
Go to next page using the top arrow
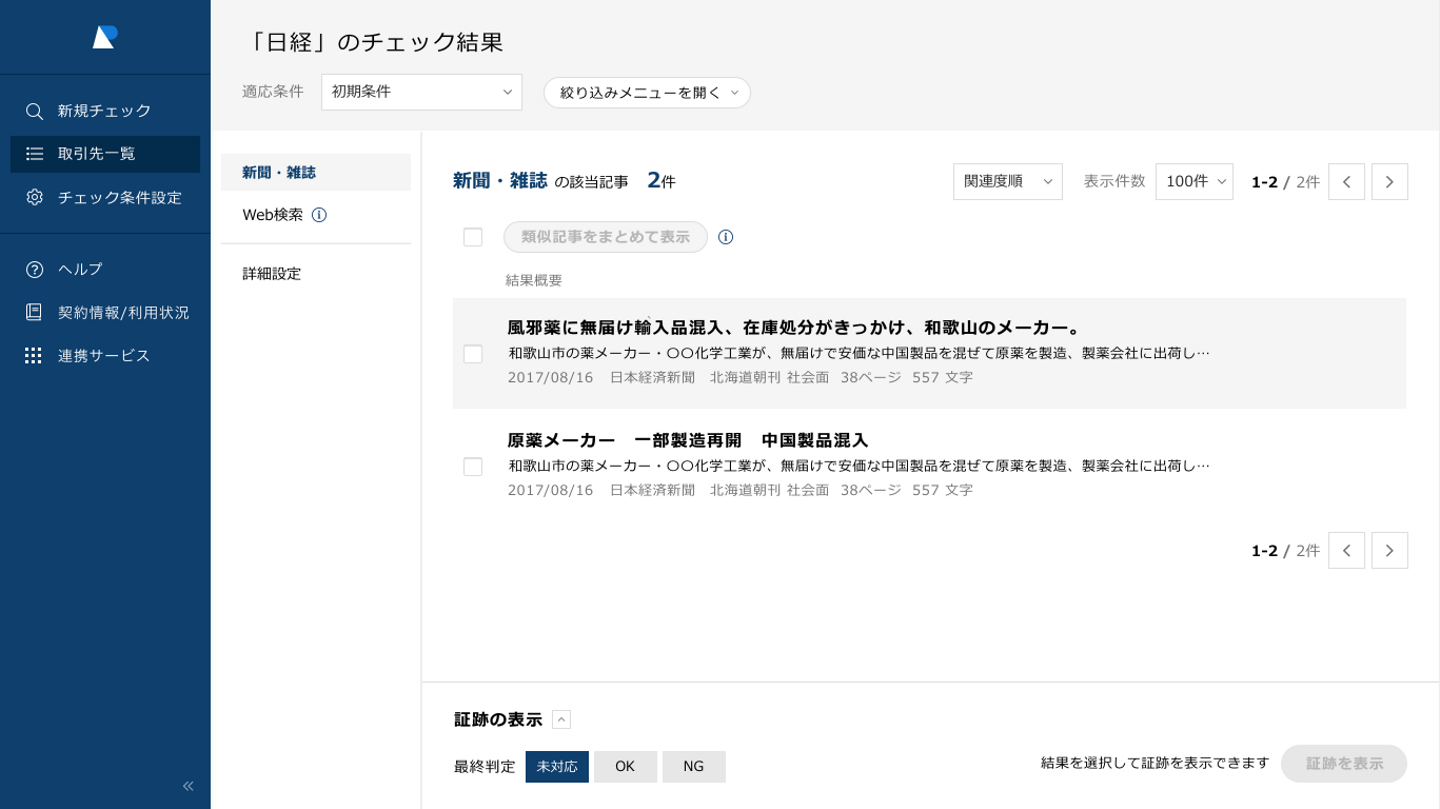(x=1389, y=182)
